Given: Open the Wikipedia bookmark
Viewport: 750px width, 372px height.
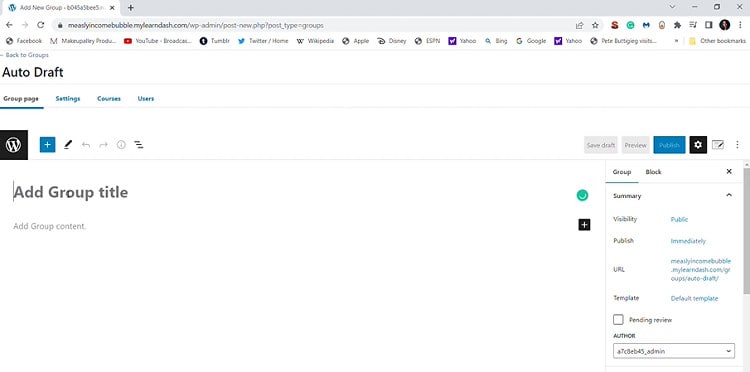Looking at the screenshot, I should [315, 41].
